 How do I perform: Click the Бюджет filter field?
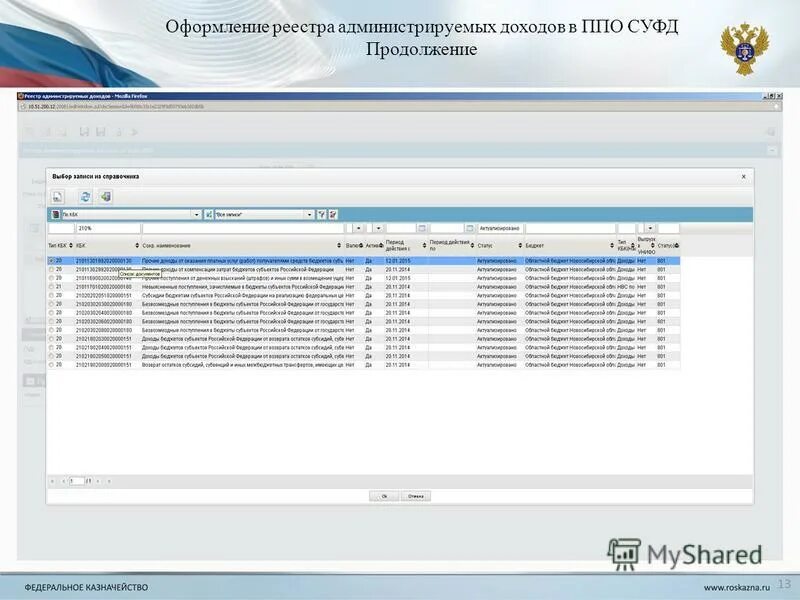[x=570, y=229]
